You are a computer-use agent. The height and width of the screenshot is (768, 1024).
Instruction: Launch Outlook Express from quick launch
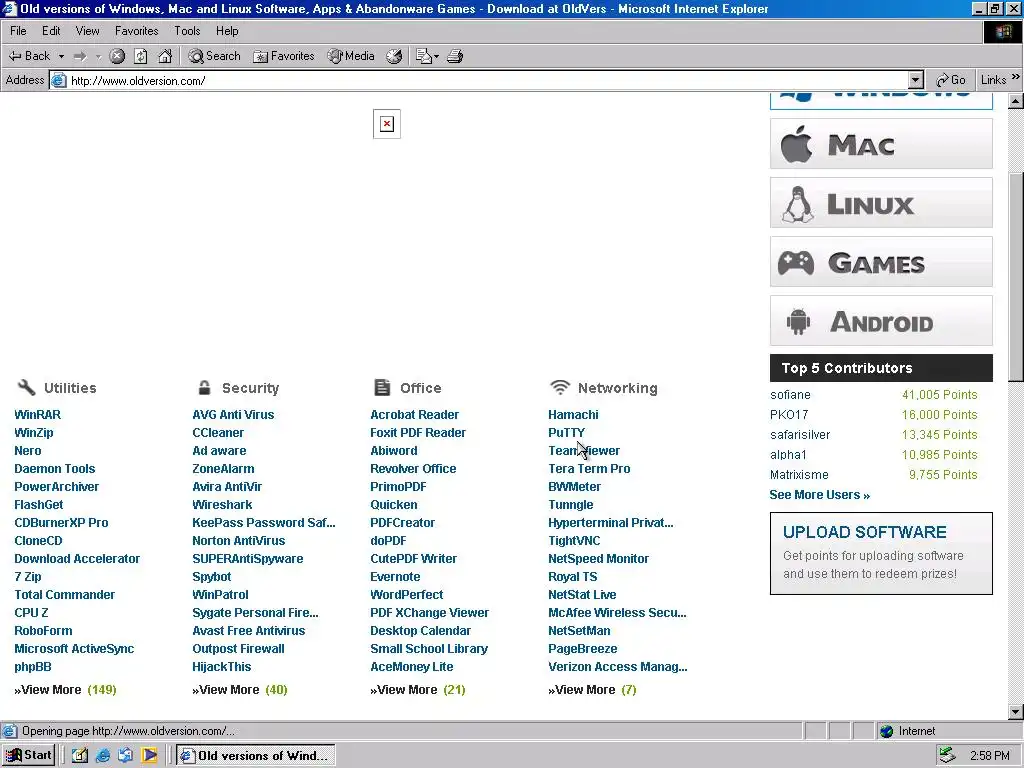click(x=125, y=756)
